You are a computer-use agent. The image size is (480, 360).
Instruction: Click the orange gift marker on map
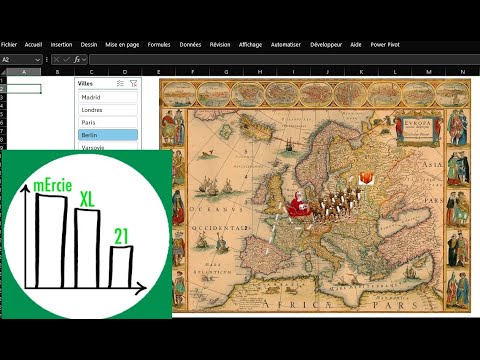click(366, 178)
